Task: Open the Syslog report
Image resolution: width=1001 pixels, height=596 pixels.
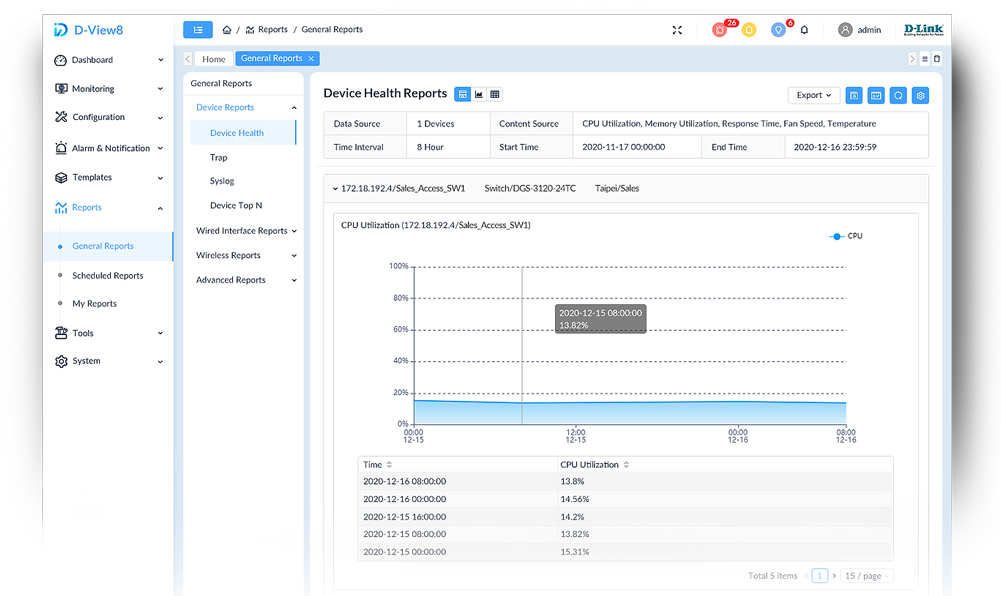Action: click(222, 181)
